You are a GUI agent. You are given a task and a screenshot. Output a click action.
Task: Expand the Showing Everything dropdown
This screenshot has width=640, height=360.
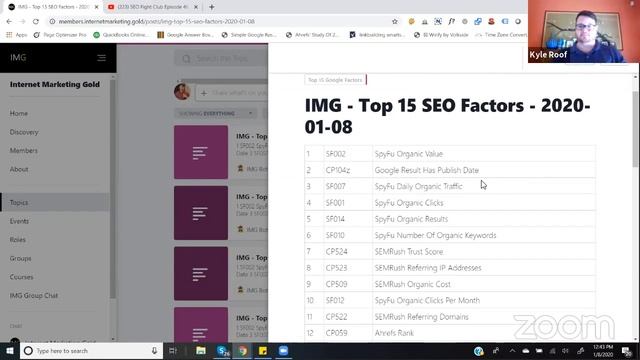coord(216,113)
